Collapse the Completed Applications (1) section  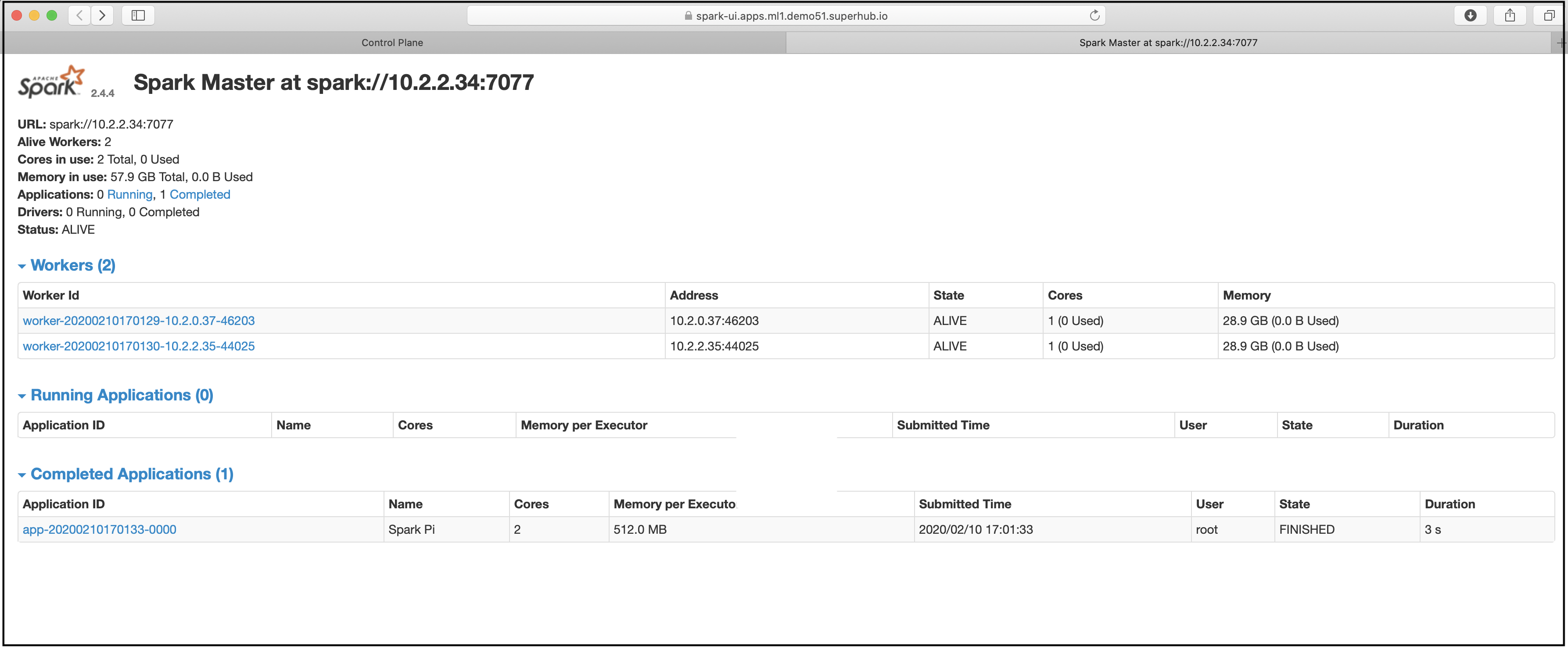coord(126,474)
